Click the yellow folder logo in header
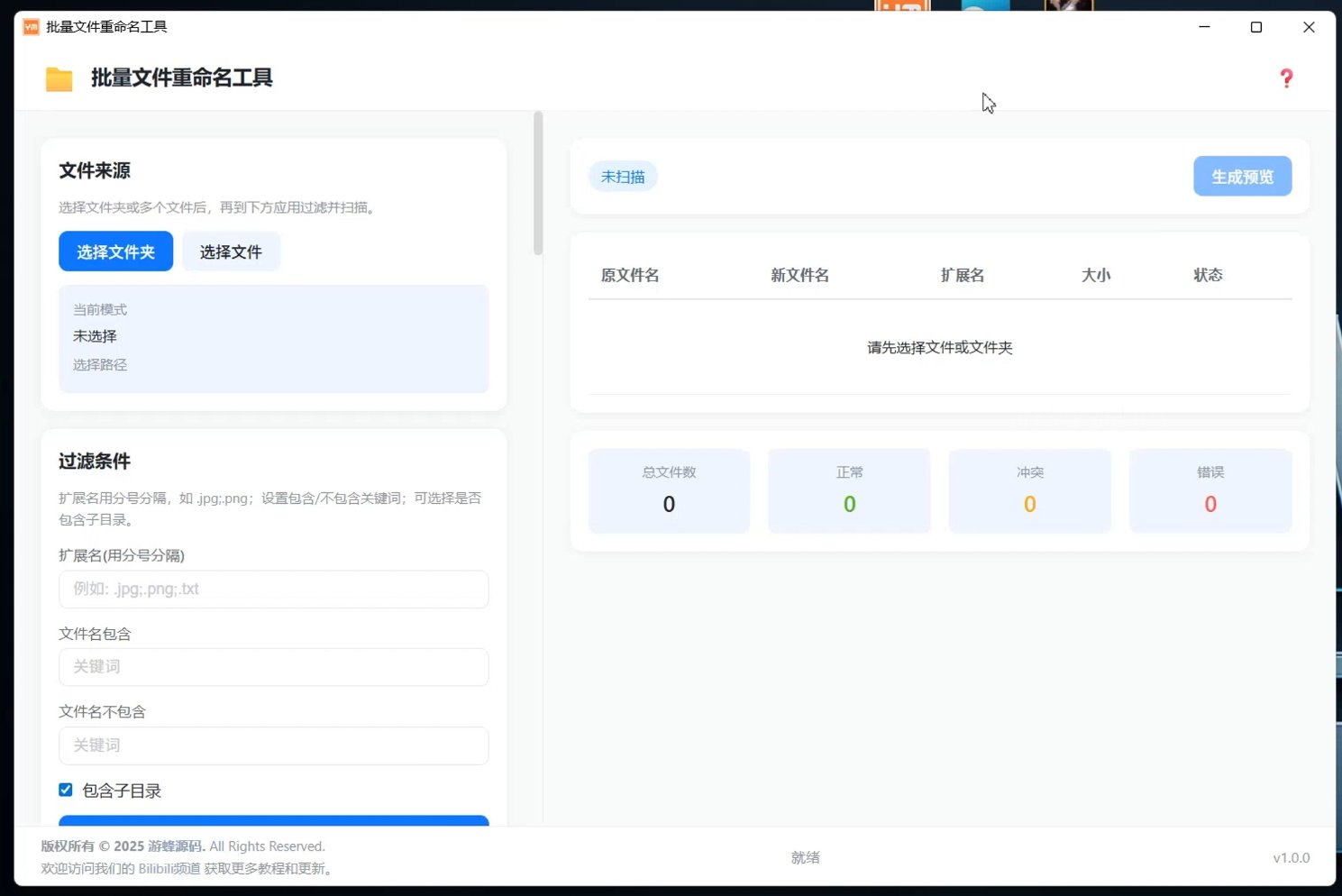 point(59,79)
